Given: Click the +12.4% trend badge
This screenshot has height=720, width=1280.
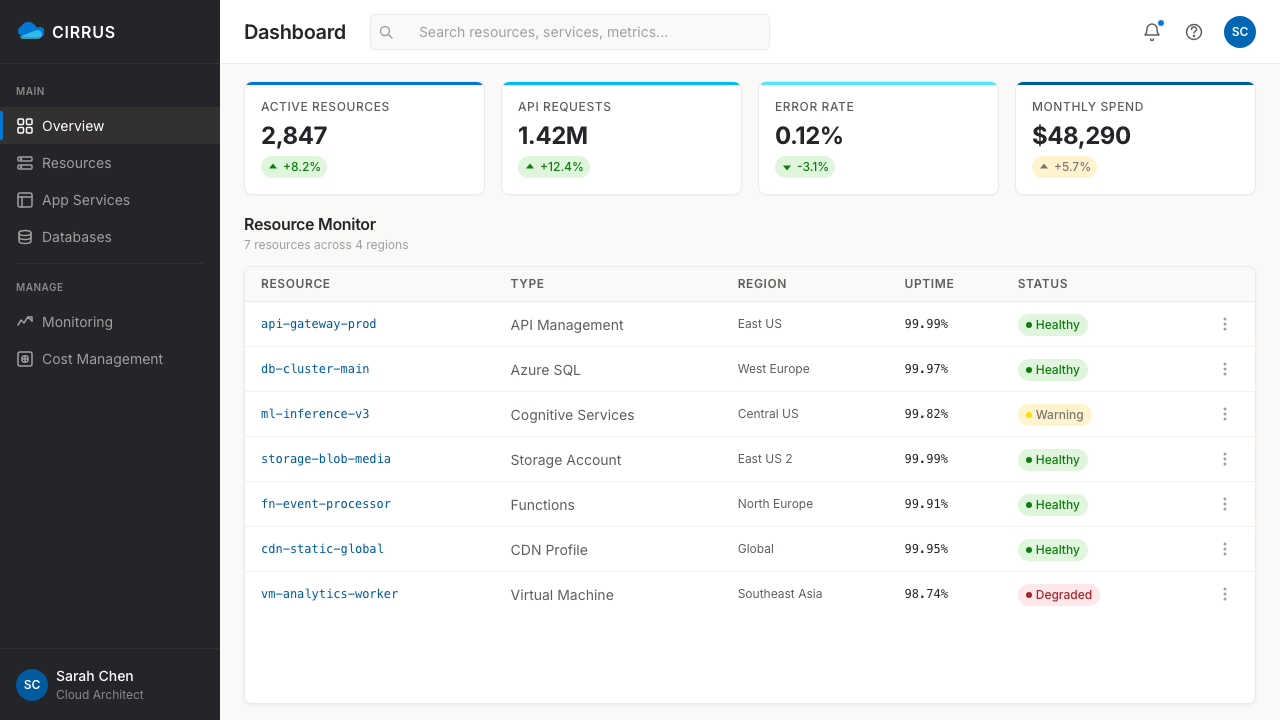Looking at the screenshot, I should point(554,167).
